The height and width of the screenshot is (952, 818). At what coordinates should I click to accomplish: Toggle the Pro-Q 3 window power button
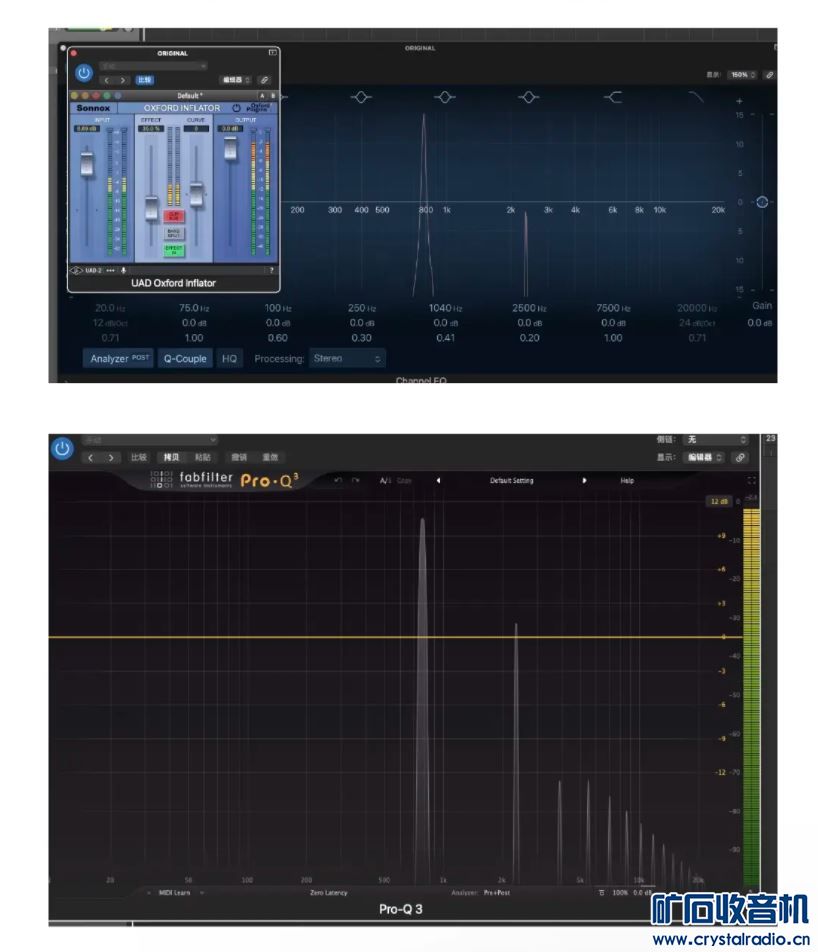[62, 449]
